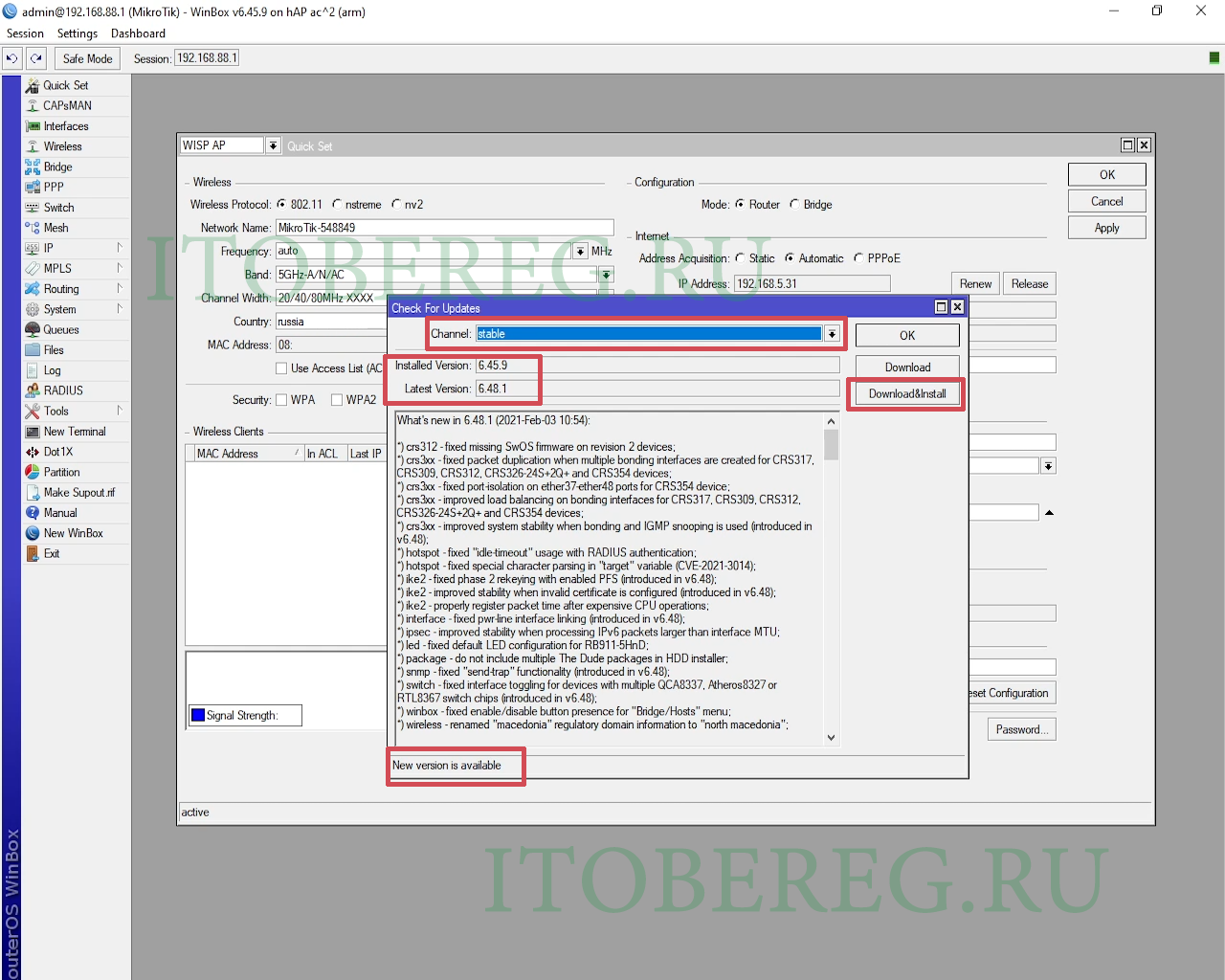Open the Bridge menu icon
Viewport: 1225px width, 980px height.
[33, 167]
